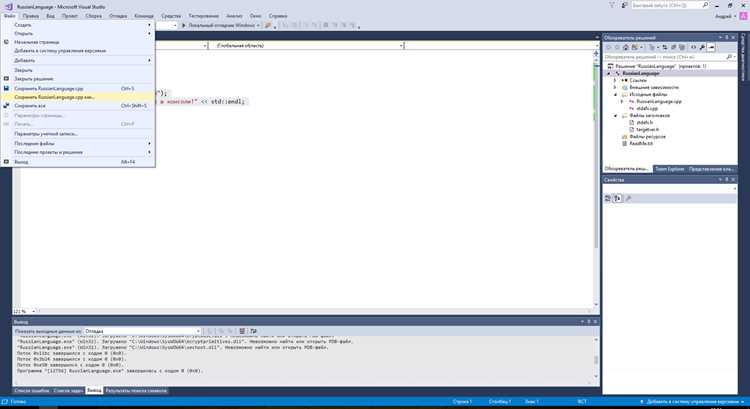This screenshot has height=409, width=750.
Task: Toggle Preview Selected Items in Solution Explorer
Action: pyautogui.click(x=712, y=47)
